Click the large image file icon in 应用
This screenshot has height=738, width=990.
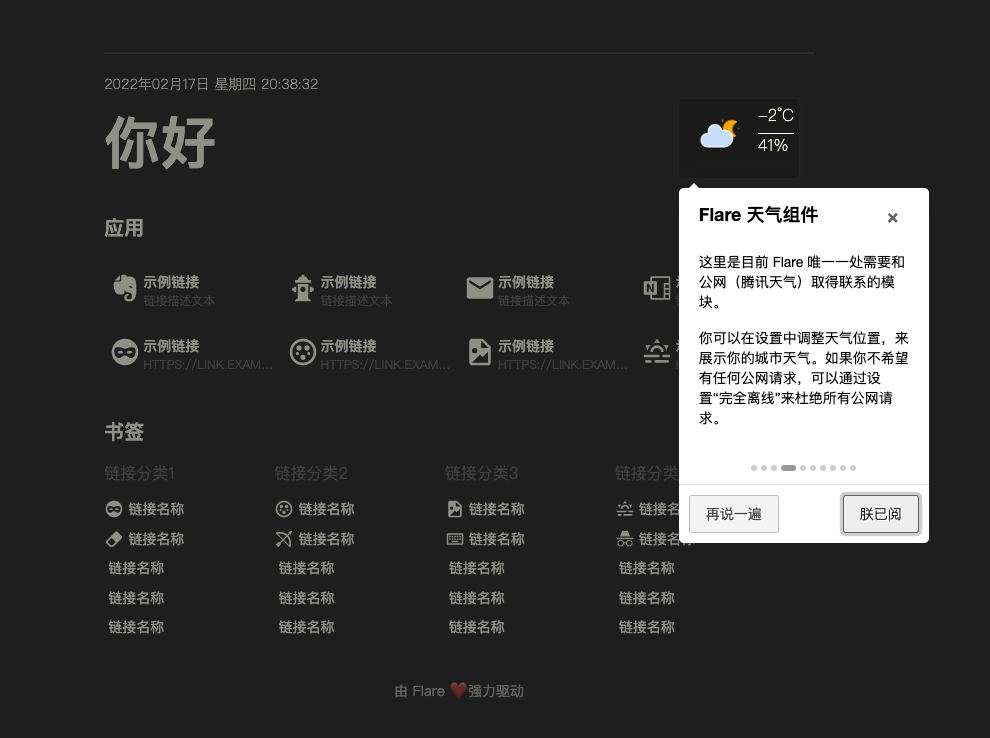coord(480,352)
